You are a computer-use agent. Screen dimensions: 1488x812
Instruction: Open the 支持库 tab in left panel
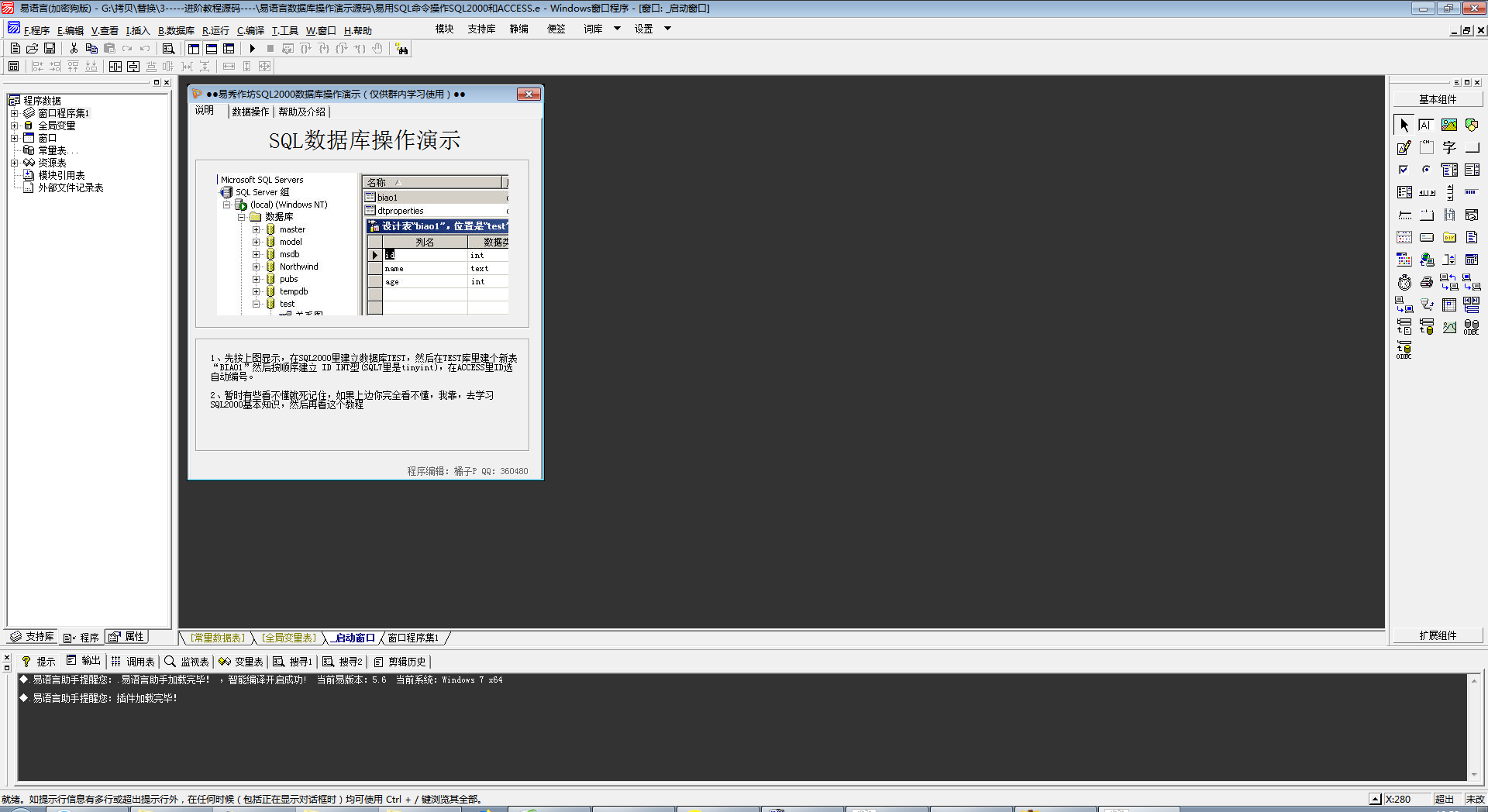point(33,637)
